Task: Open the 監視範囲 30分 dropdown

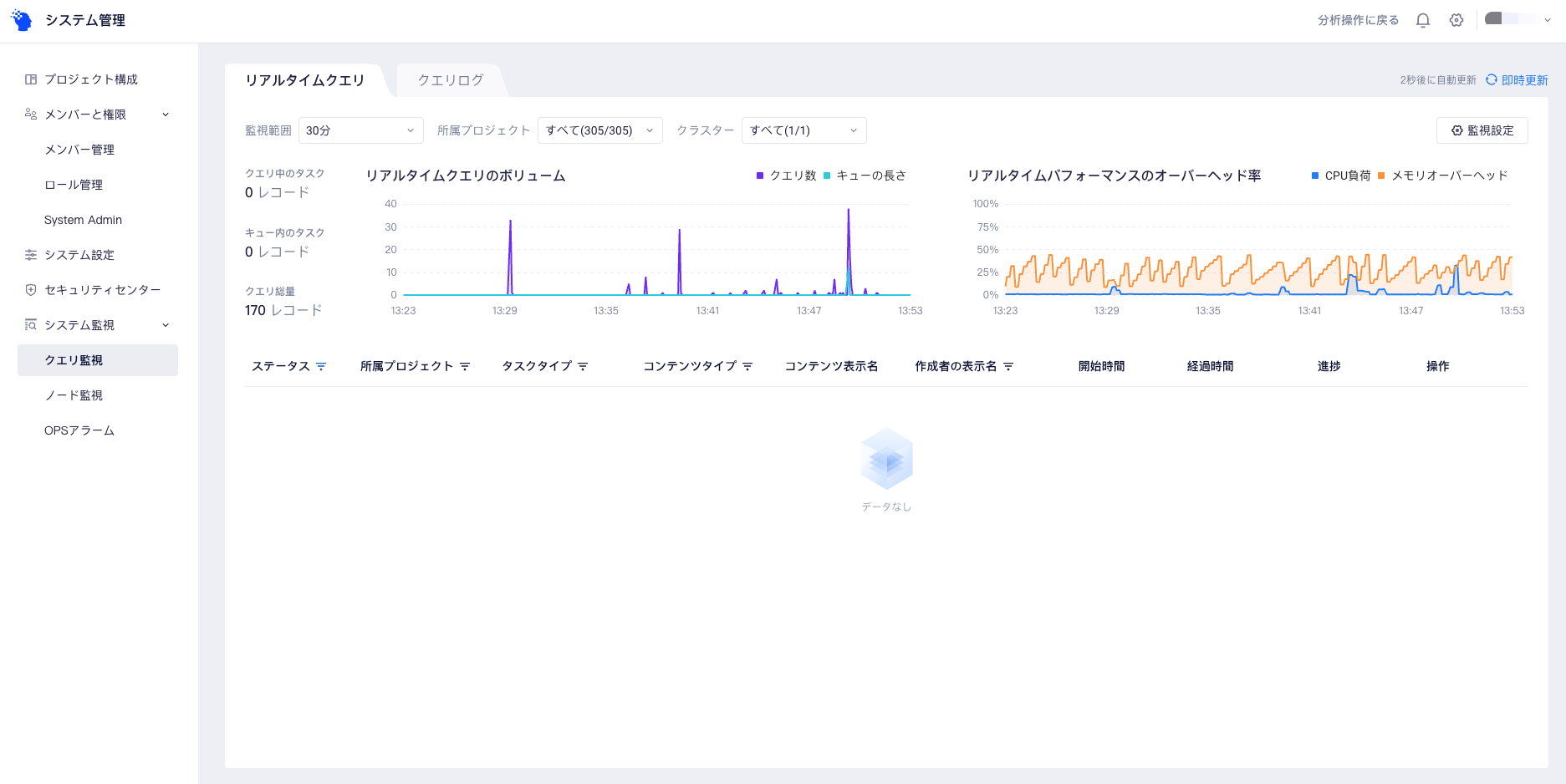Action: (360, 130)
